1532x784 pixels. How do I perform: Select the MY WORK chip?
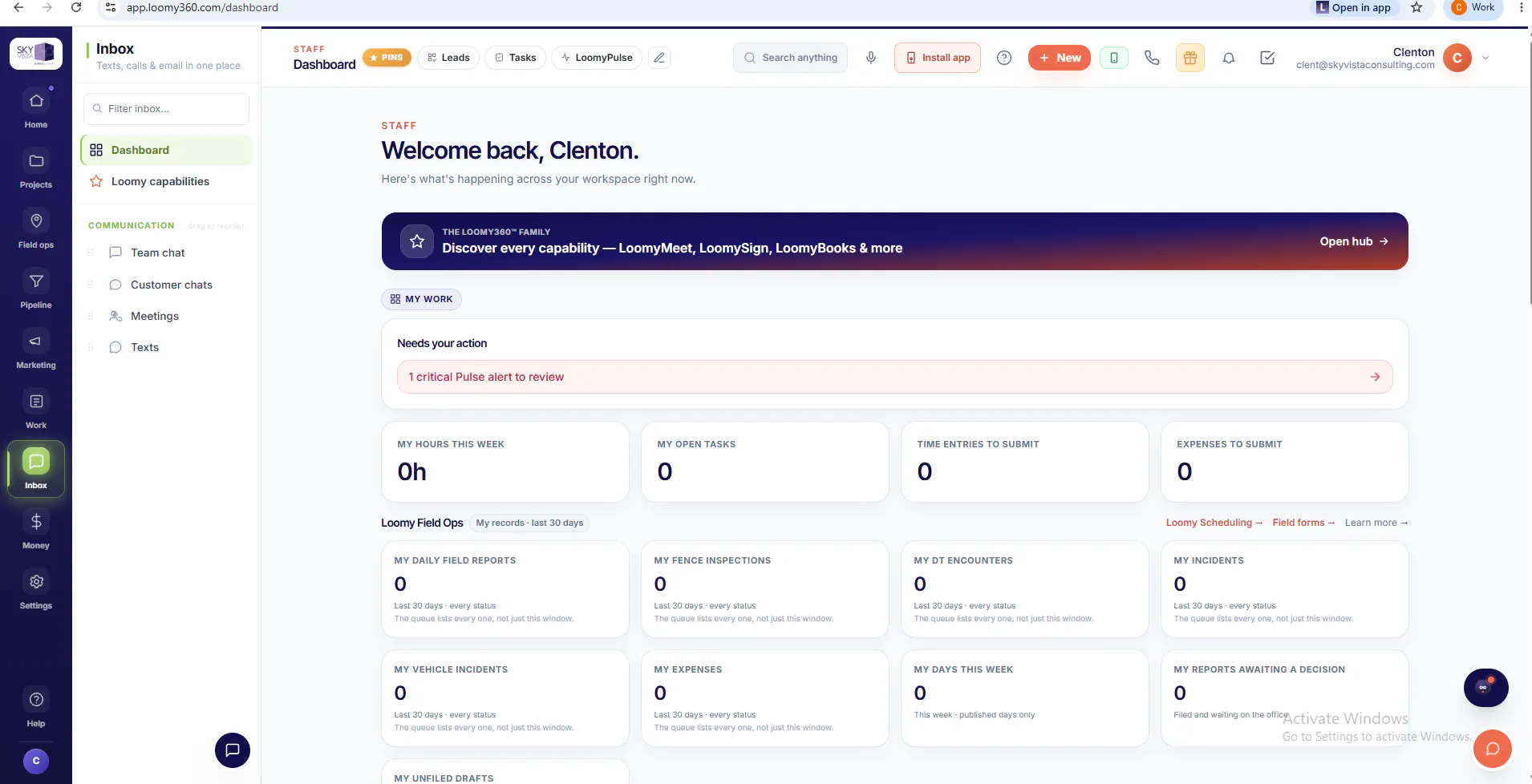421,299
